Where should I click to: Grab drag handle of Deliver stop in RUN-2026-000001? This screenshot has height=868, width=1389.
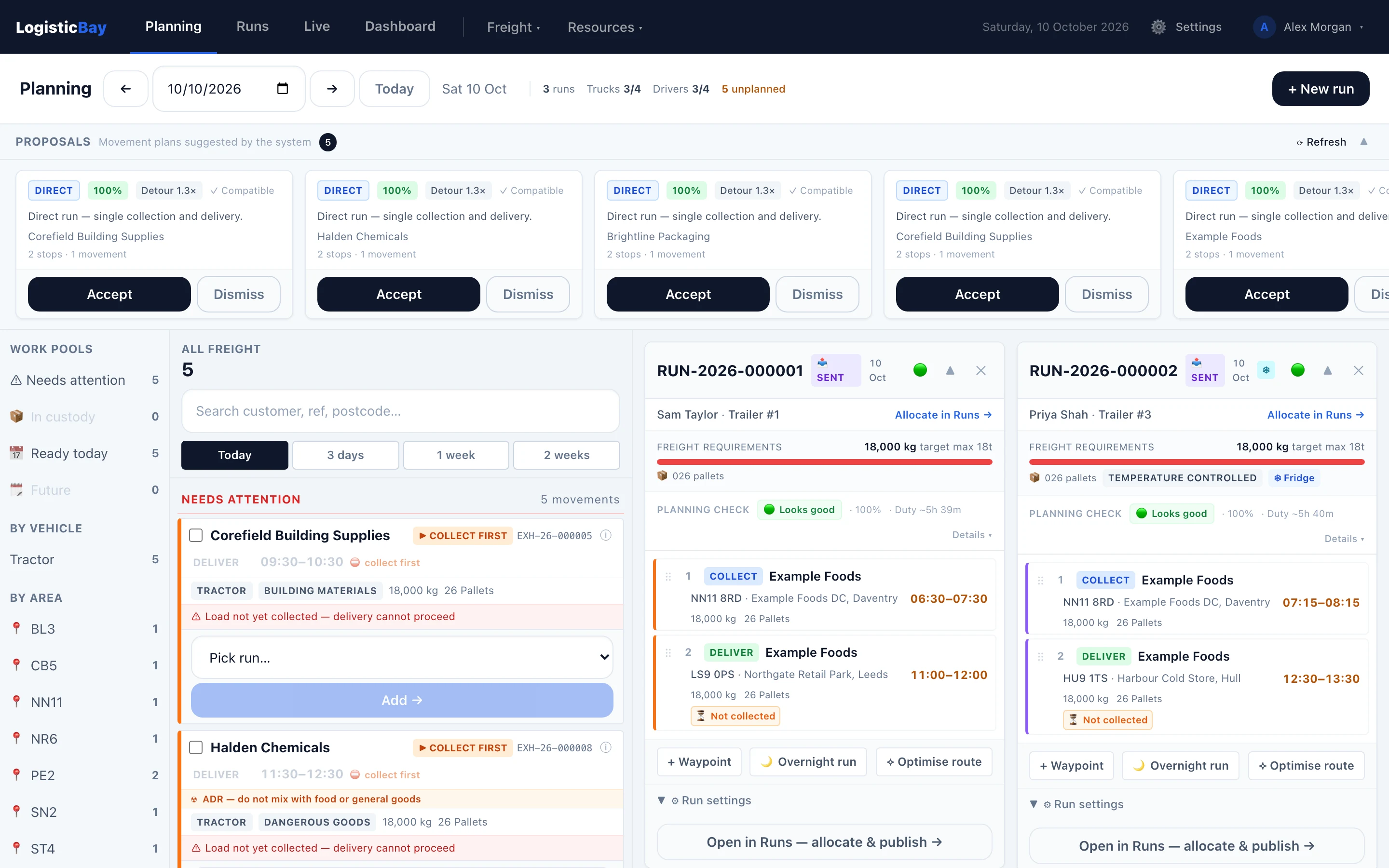tap(668, 653)
